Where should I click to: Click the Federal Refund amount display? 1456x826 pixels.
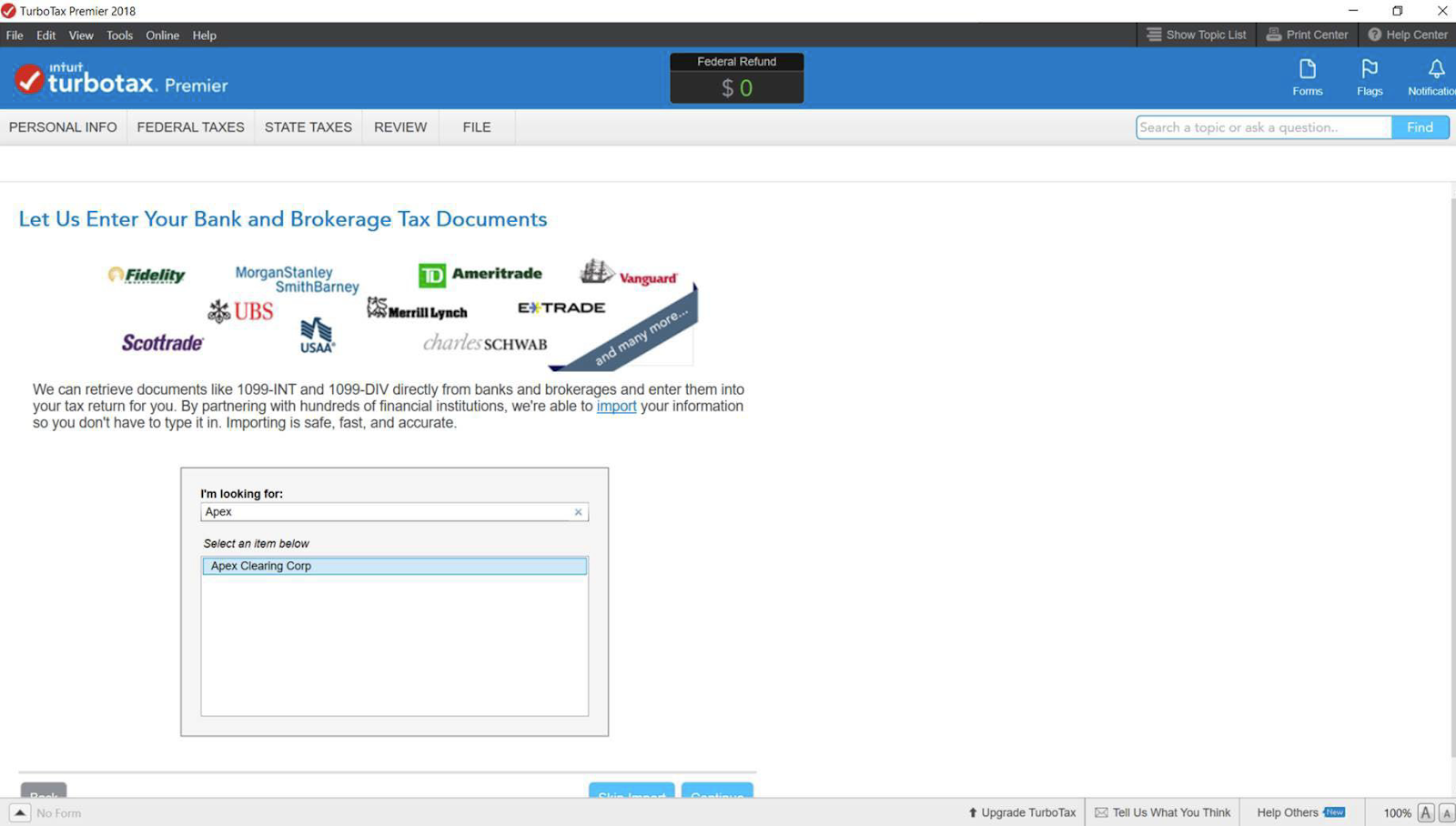tap(736, 87)
